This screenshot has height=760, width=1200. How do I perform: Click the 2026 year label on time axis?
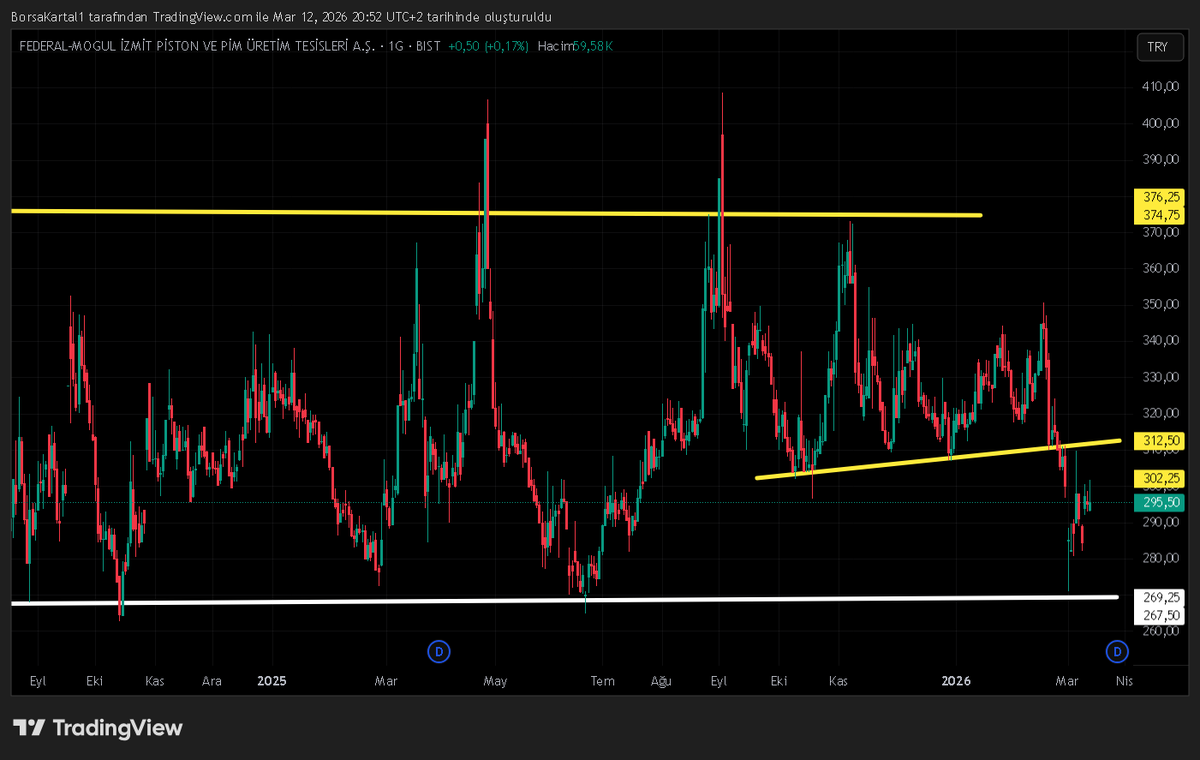coord(957,681)
